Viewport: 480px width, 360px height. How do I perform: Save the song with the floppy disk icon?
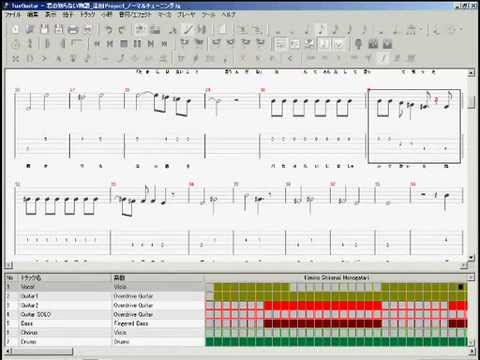coord(44,29)
